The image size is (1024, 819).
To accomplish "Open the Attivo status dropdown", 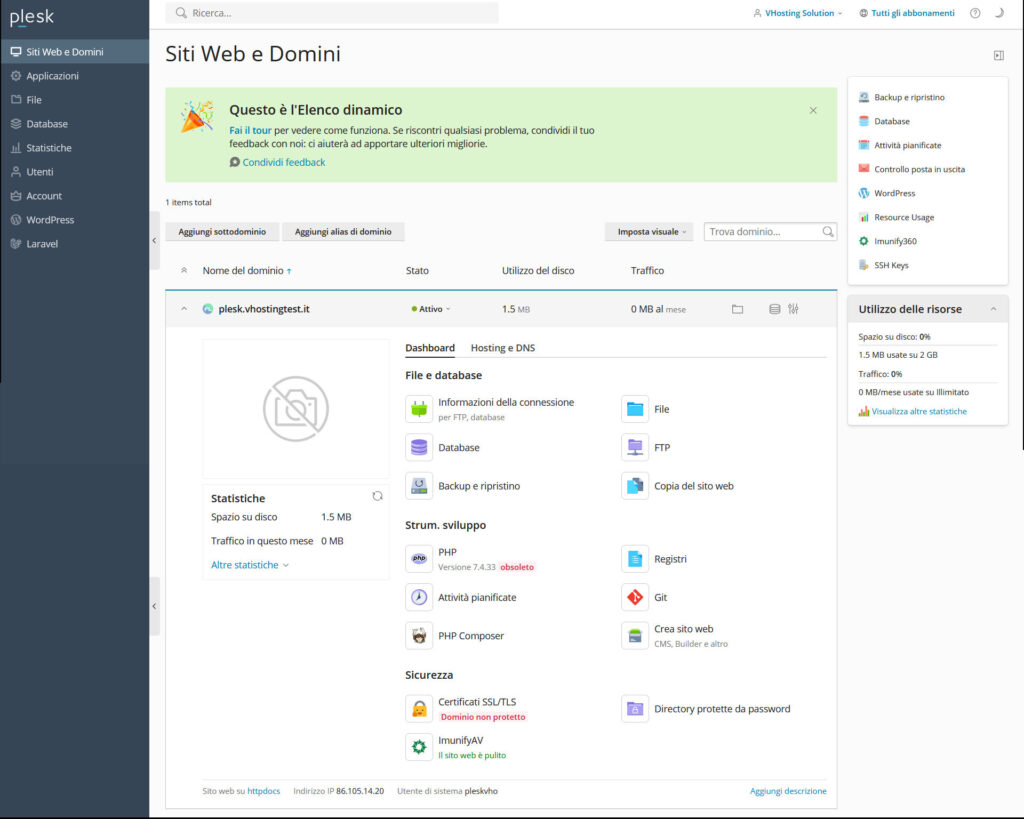I will pos(431,309).
